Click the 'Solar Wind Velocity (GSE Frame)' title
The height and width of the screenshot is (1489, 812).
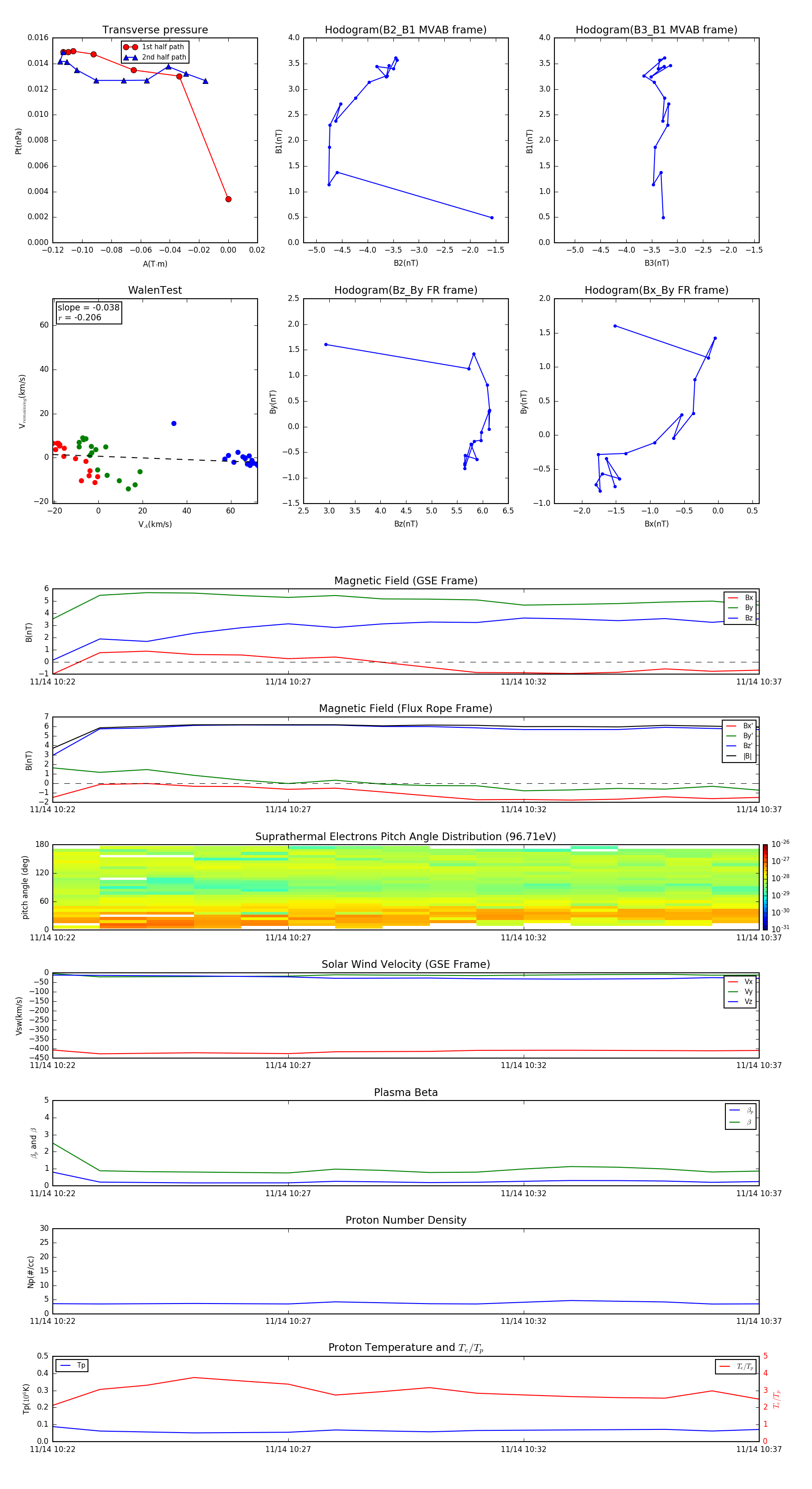tap(406, 964)
